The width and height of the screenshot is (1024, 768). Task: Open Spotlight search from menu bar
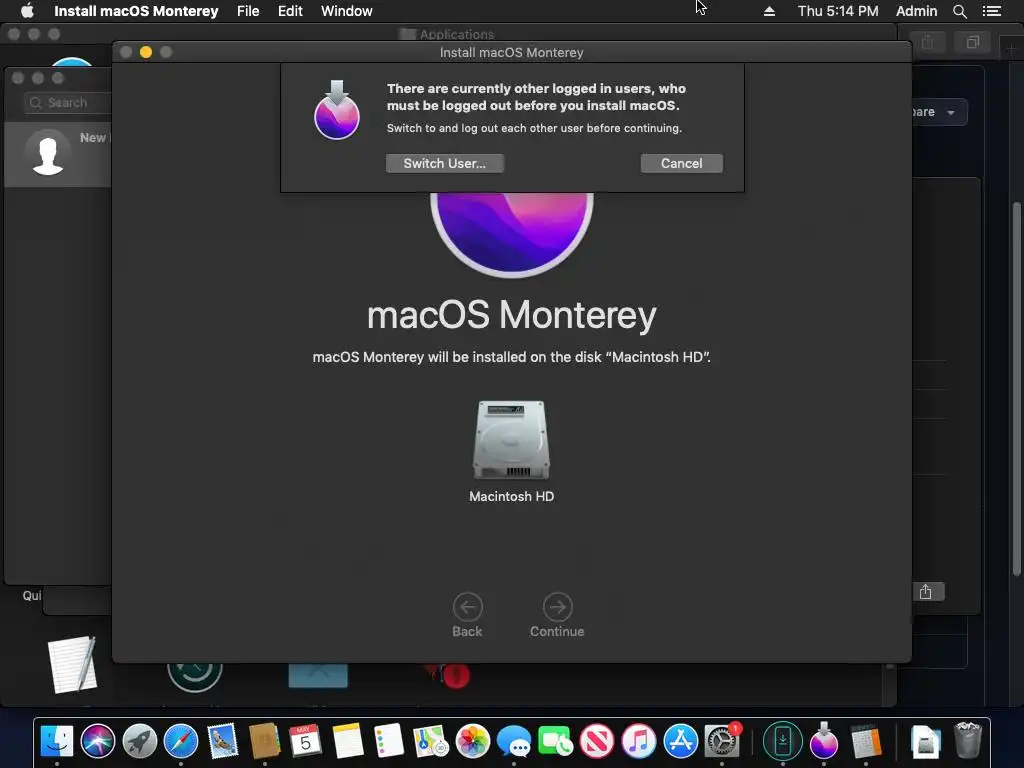960,11
